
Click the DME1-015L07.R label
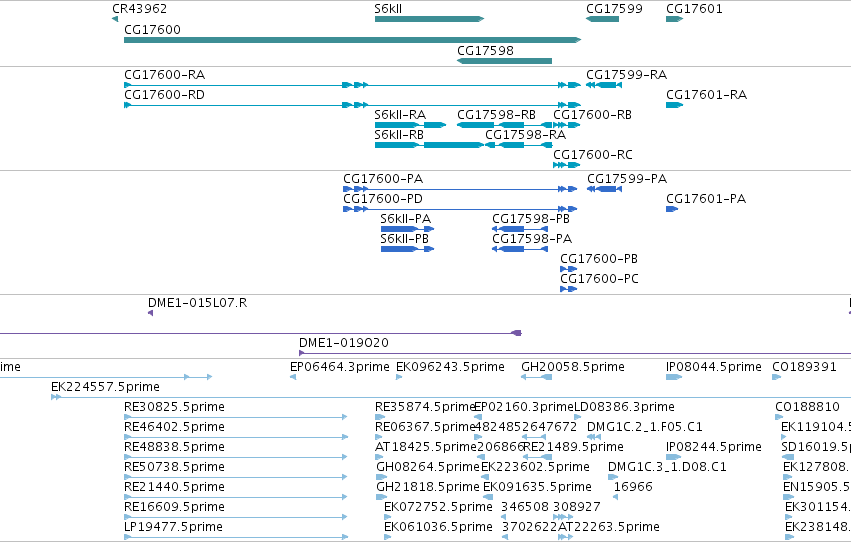point(198,303)
